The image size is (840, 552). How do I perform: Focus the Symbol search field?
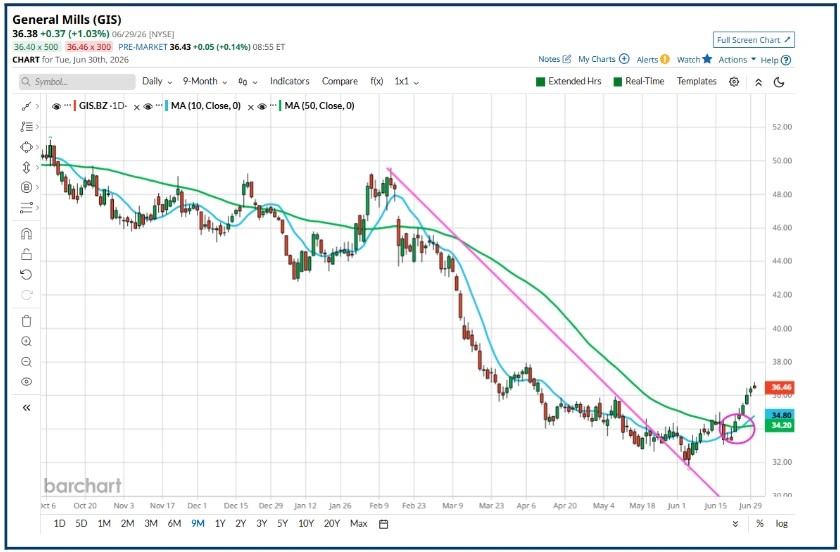click(78, 81)
